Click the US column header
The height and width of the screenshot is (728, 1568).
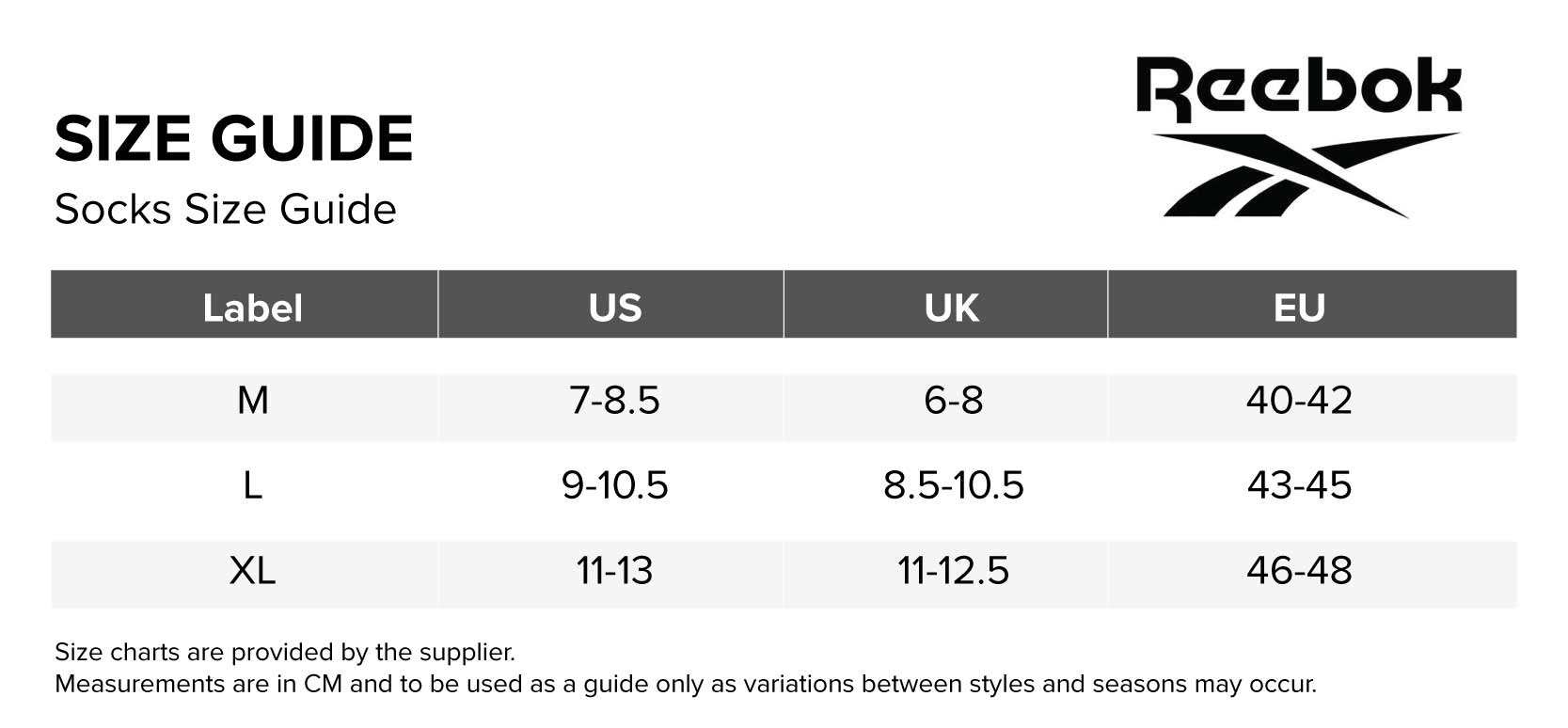tap(615, 308)
